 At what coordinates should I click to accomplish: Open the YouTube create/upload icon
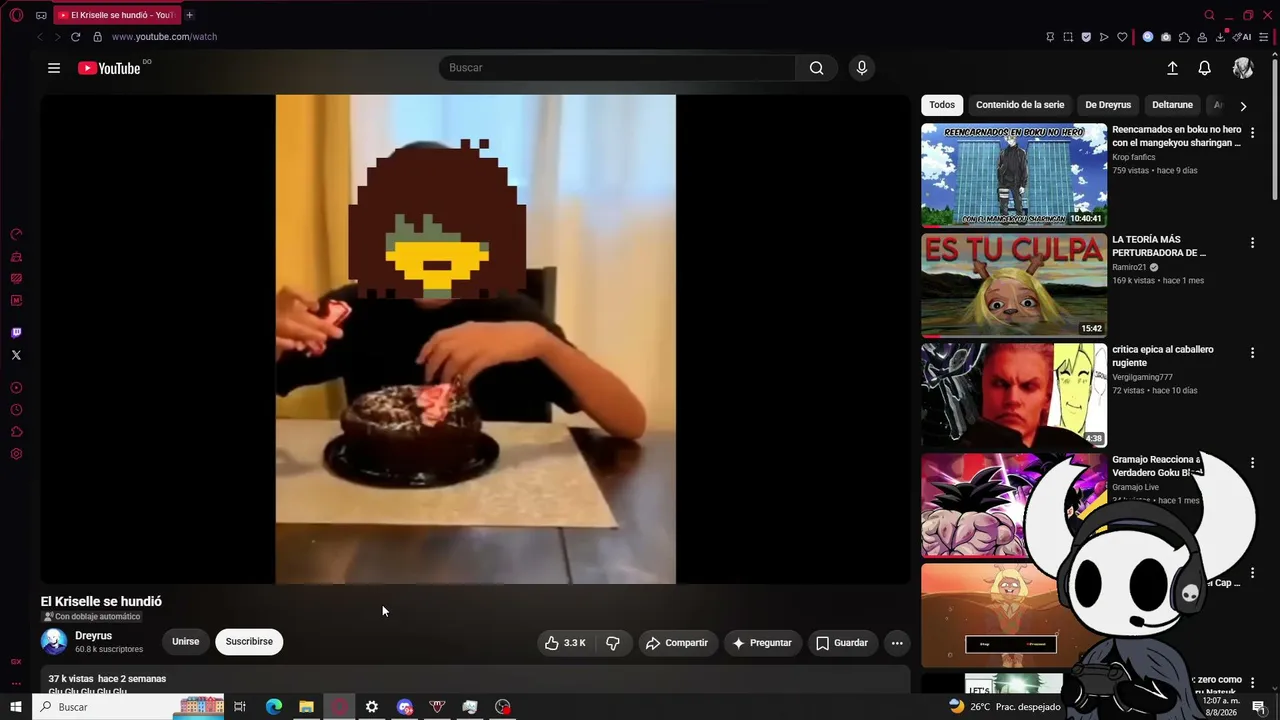(1172, 68)
